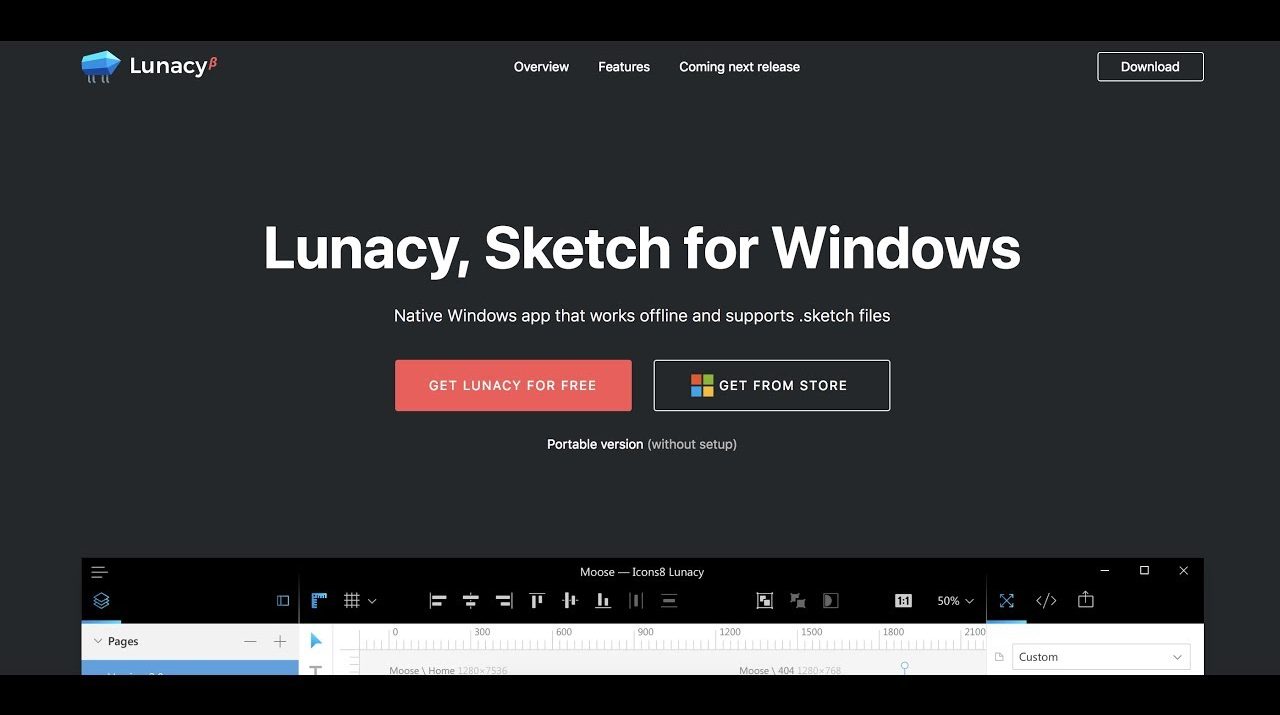This screenshot has height=715, width=1280.
Task: Toggle the rulers display icon
Action: (x=319, y=601)
